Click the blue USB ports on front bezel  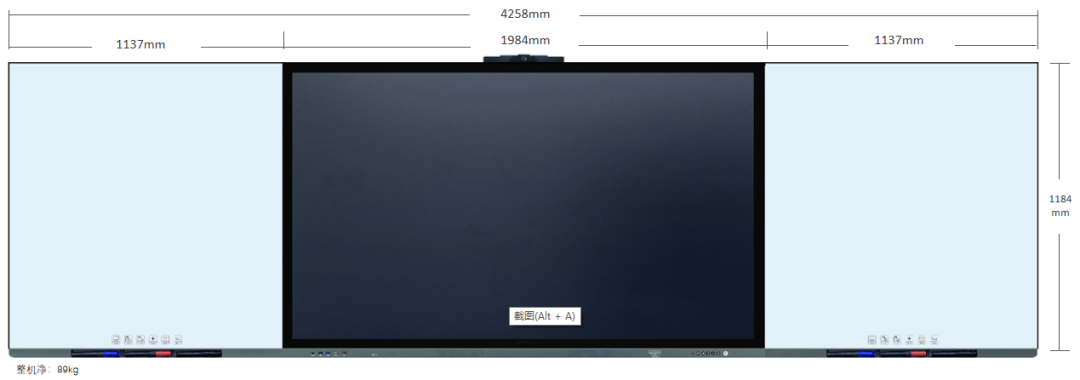(x=323, y=353)
